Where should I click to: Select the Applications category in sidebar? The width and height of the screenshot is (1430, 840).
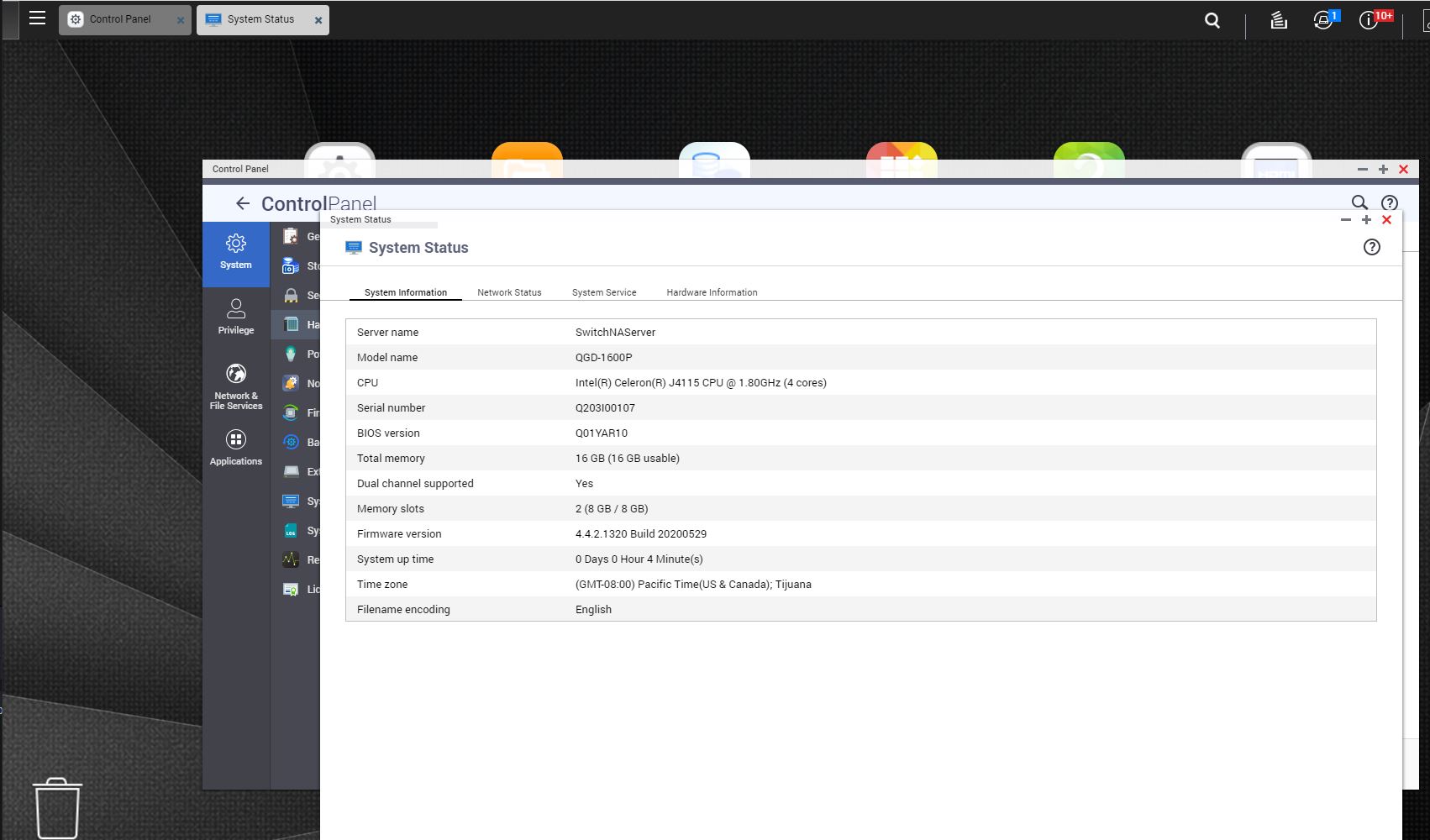tap(236, 448)
